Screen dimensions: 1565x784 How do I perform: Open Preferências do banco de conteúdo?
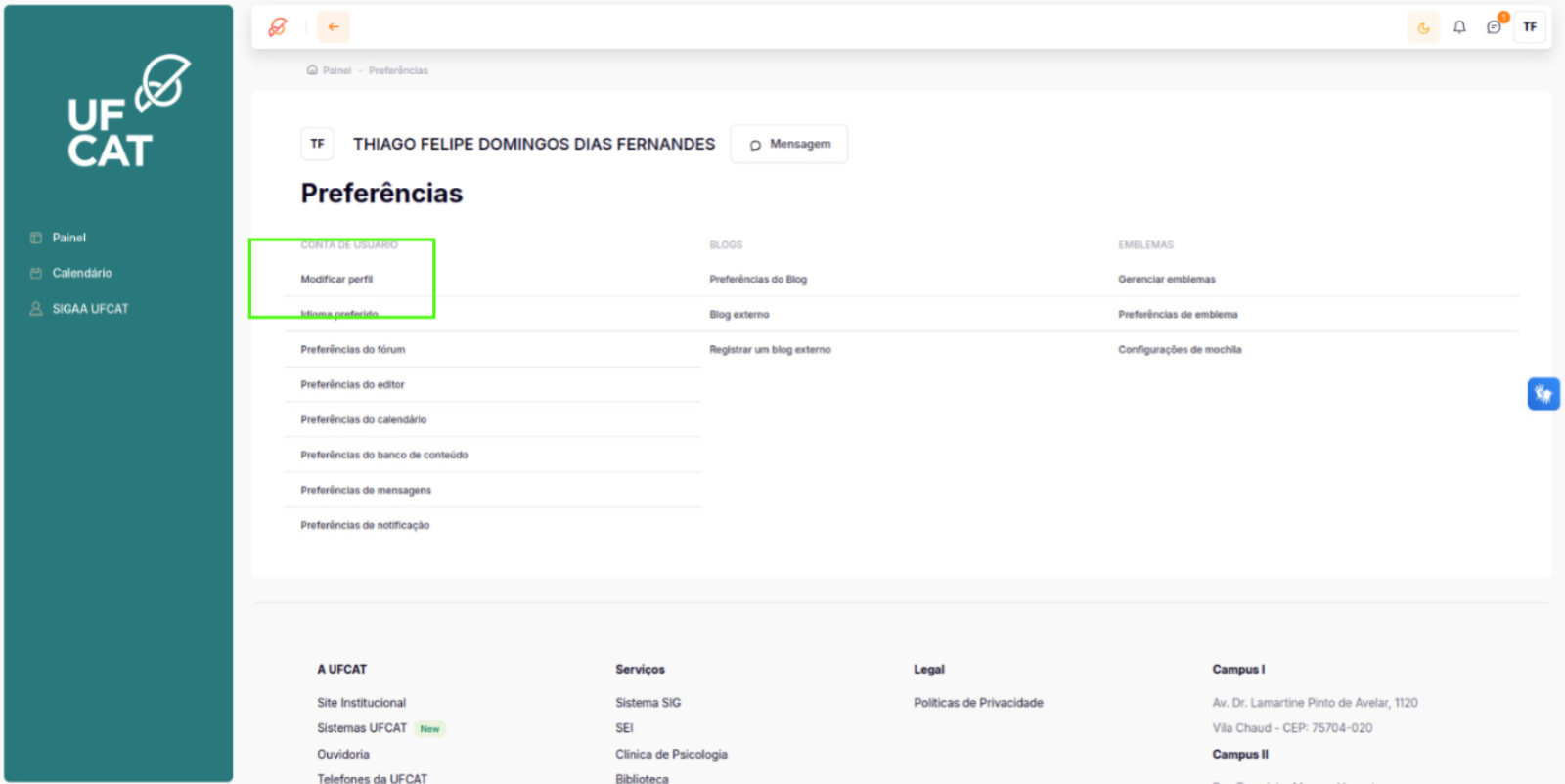[384, 455]
